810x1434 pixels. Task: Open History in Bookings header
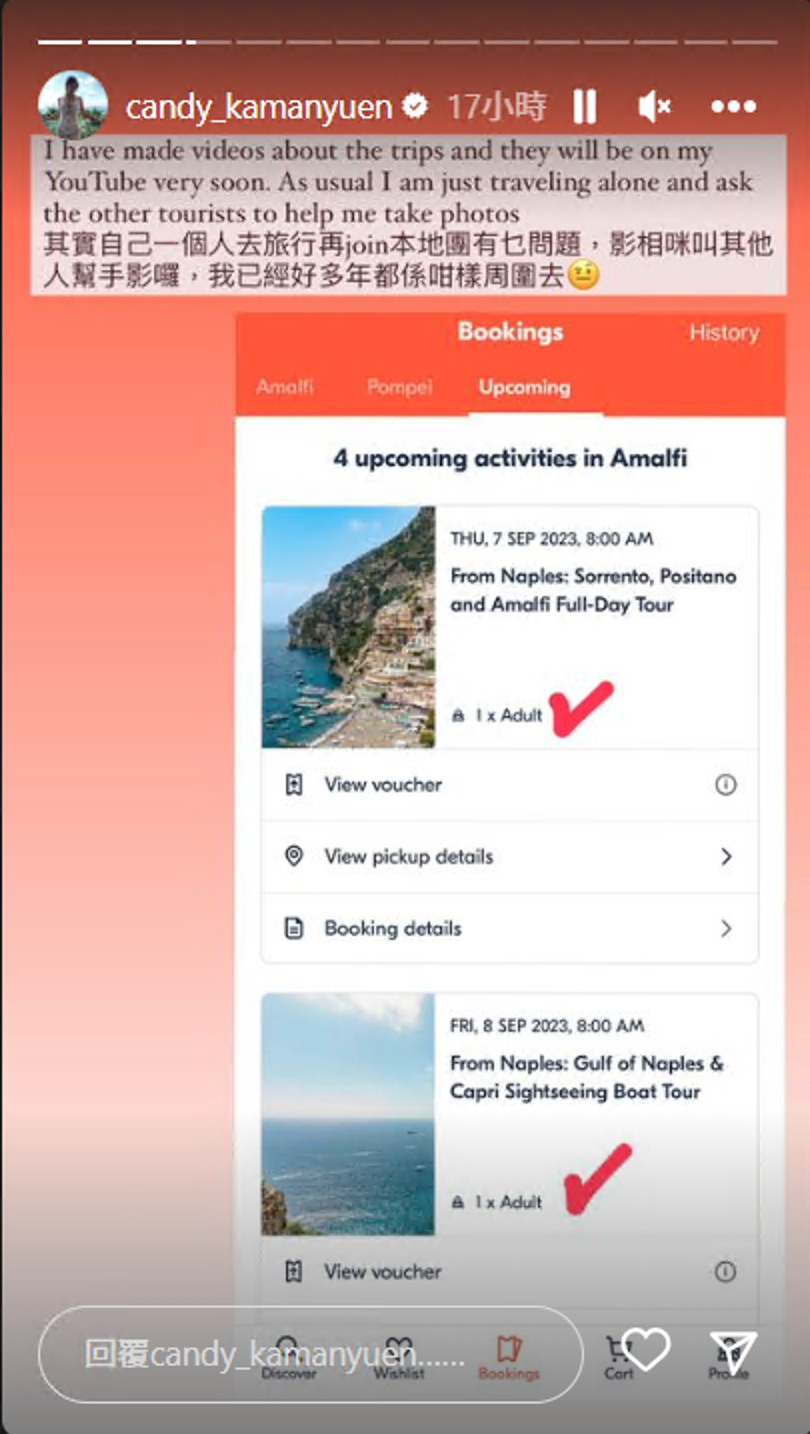724,333
